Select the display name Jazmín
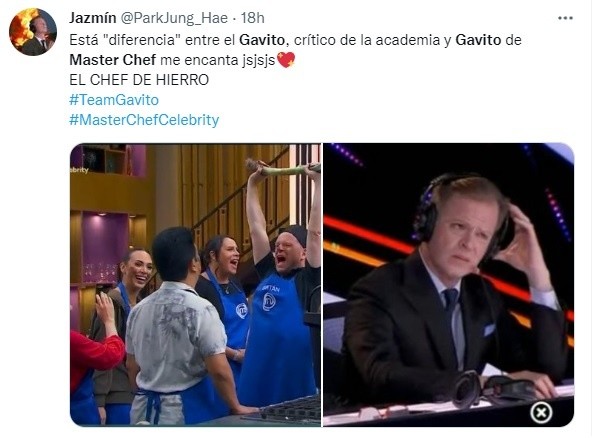This screenshot has width=592, height=438. (93, 18)
